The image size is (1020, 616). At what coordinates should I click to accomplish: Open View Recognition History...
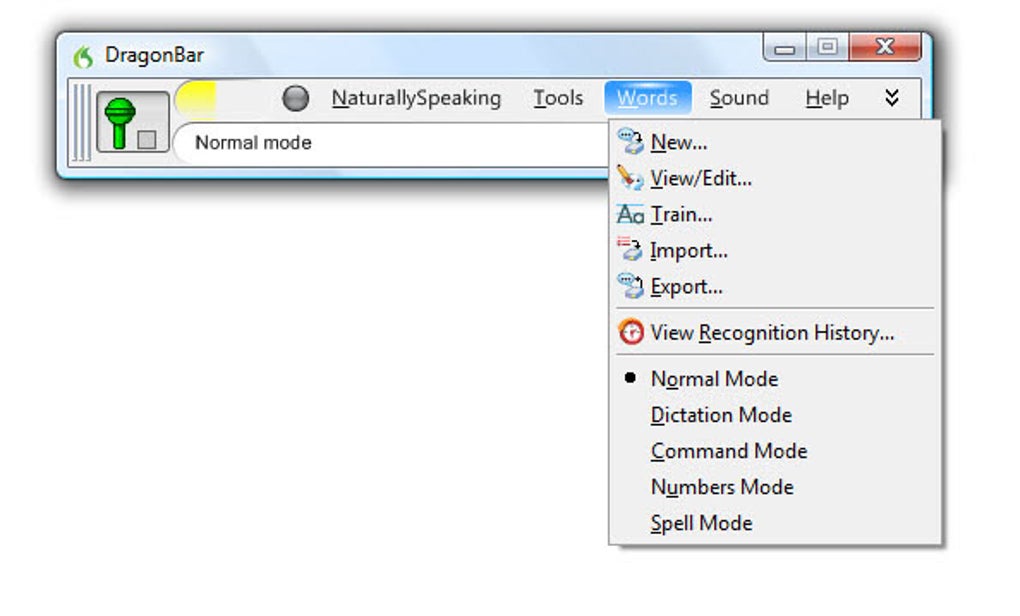coord(775,332)
